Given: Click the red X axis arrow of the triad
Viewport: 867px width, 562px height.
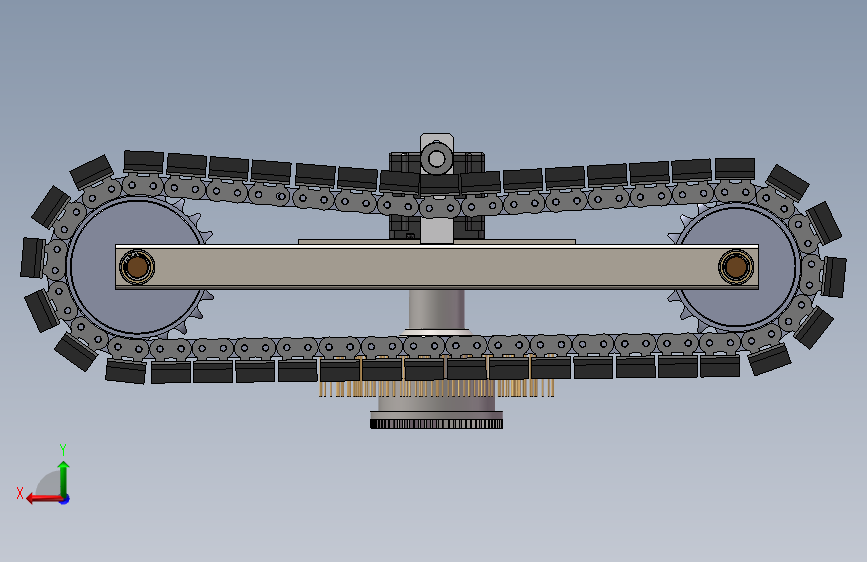Looking at the screenshot, I should (44, 499).
